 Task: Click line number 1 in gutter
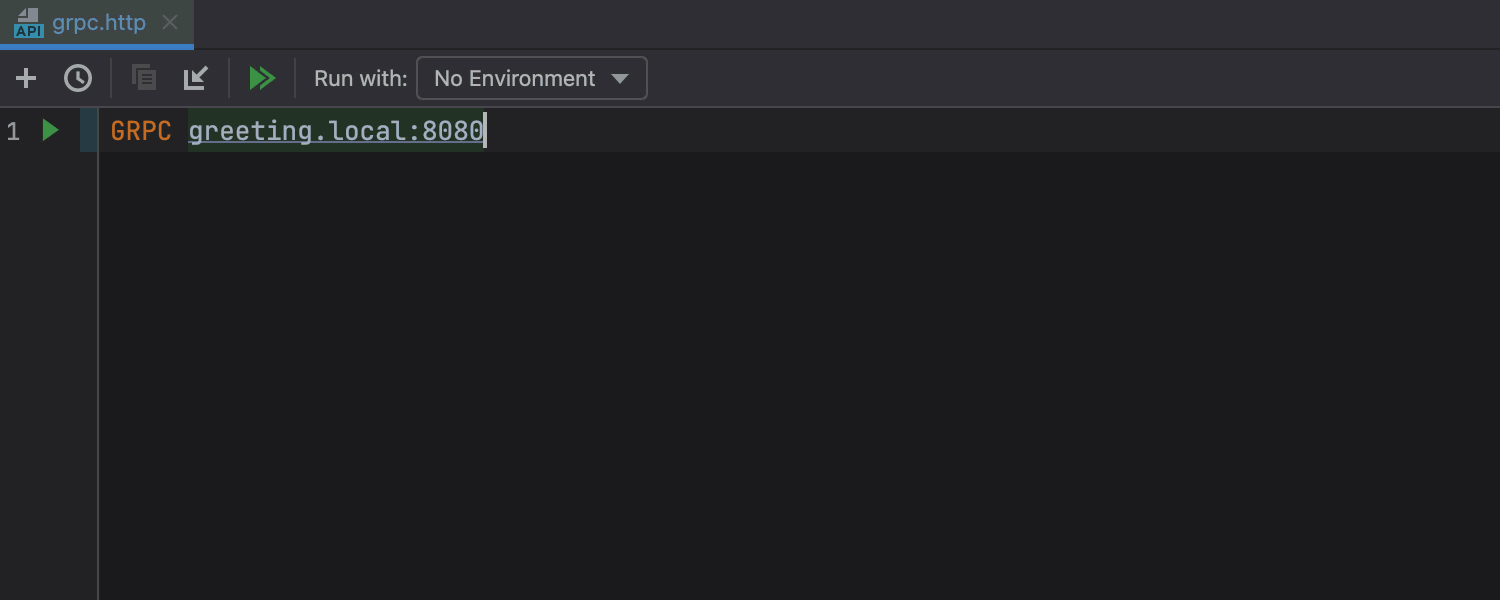[13, 131]
